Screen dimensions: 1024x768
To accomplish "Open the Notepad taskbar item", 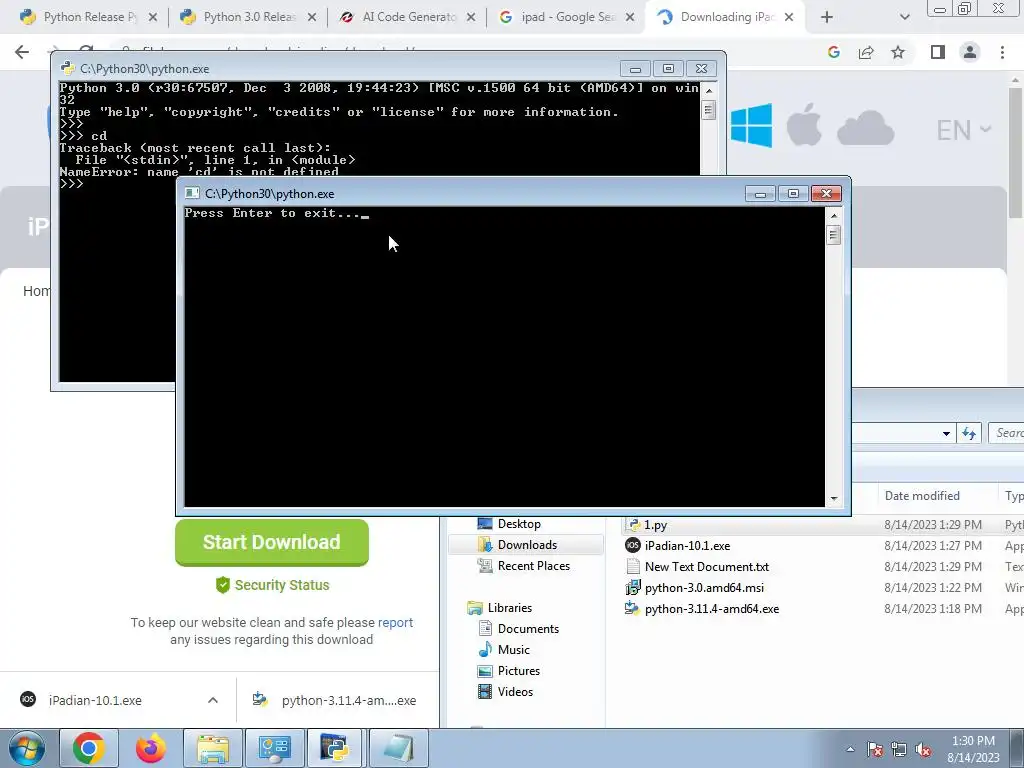I will [x=398, y=748].
